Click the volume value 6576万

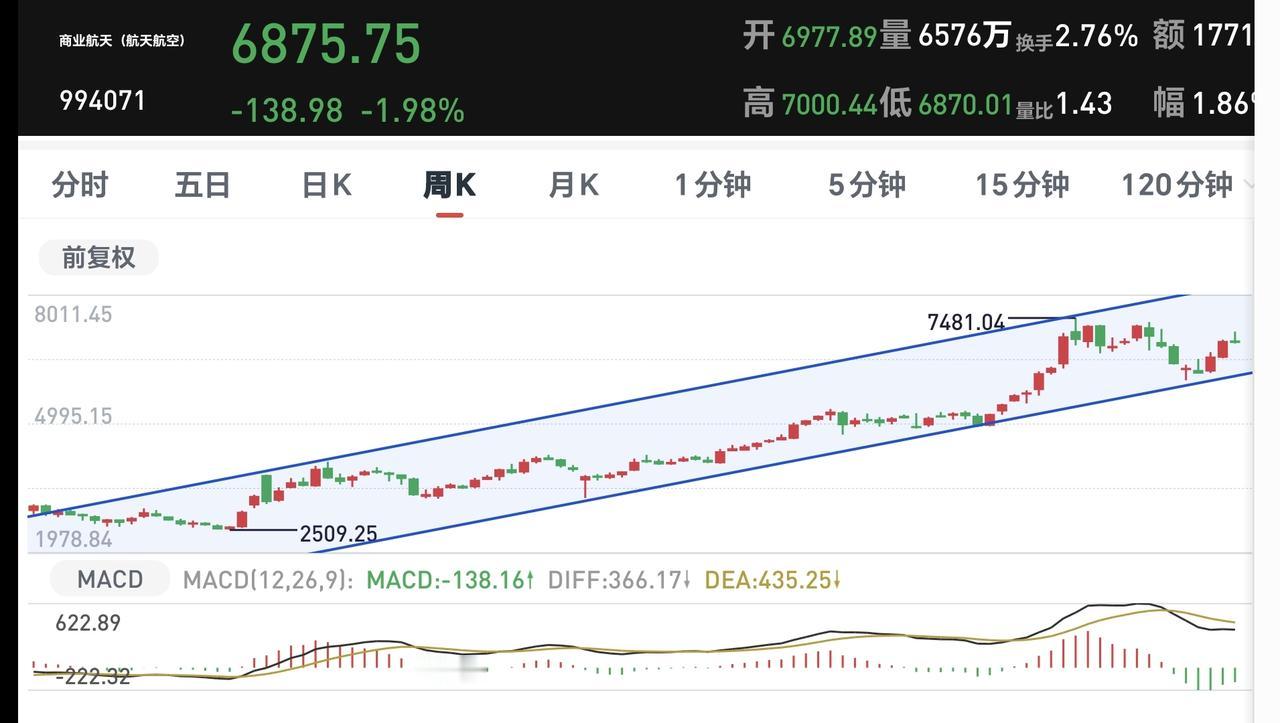(964, 36)
